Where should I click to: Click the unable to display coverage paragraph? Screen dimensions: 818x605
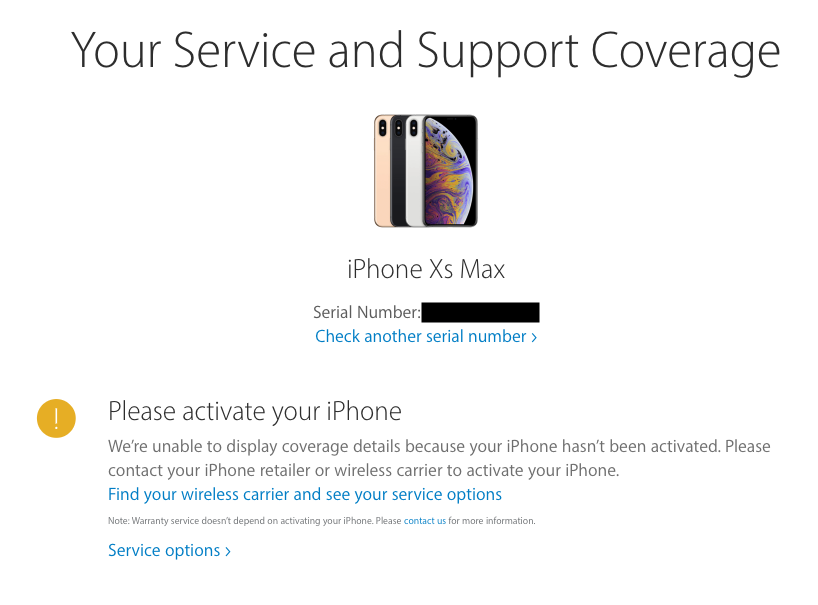pyautogui.click(x=439, y=458)
